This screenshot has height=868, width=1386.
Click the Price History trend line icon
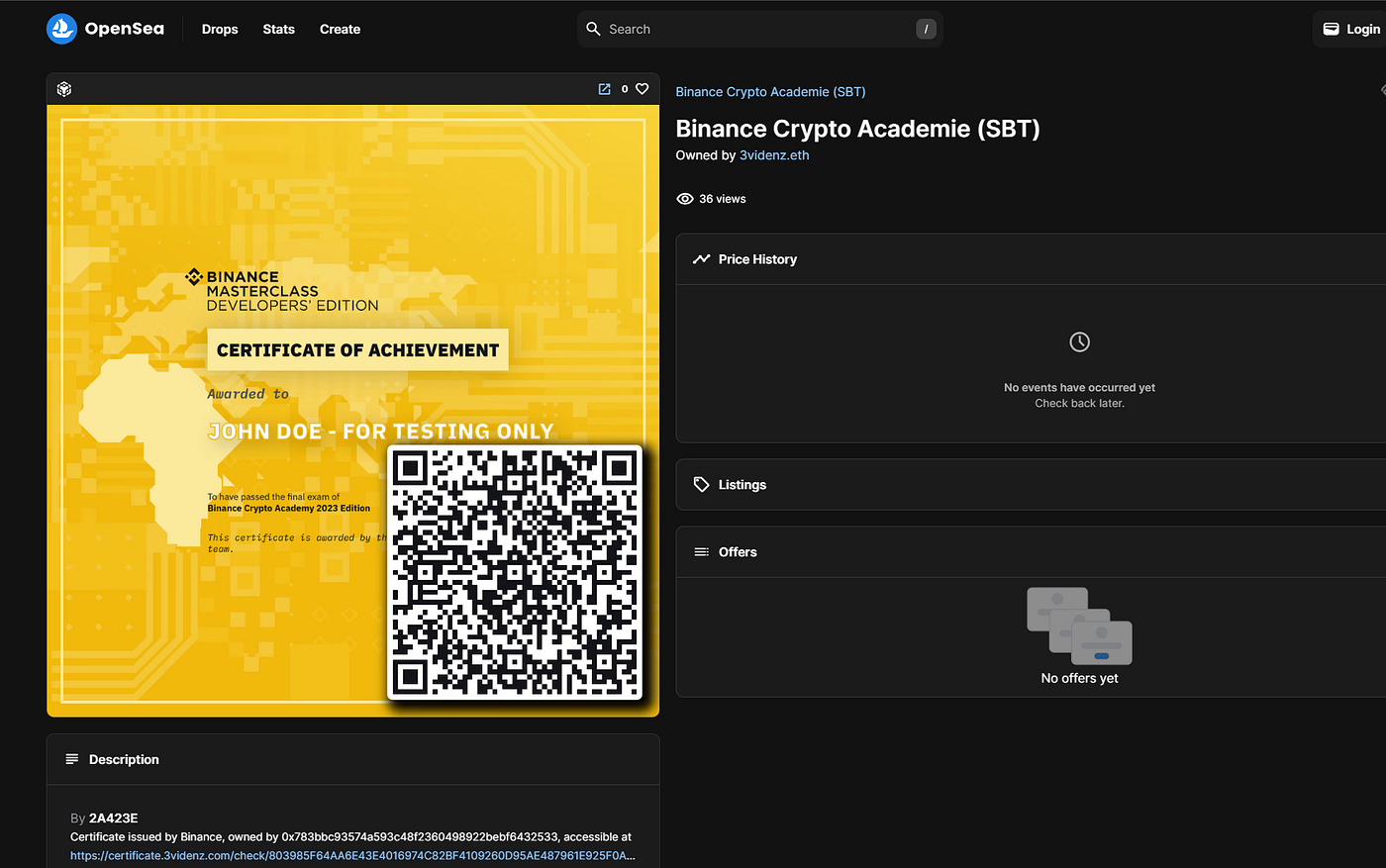pyautogui.click(x=701, y=259)
